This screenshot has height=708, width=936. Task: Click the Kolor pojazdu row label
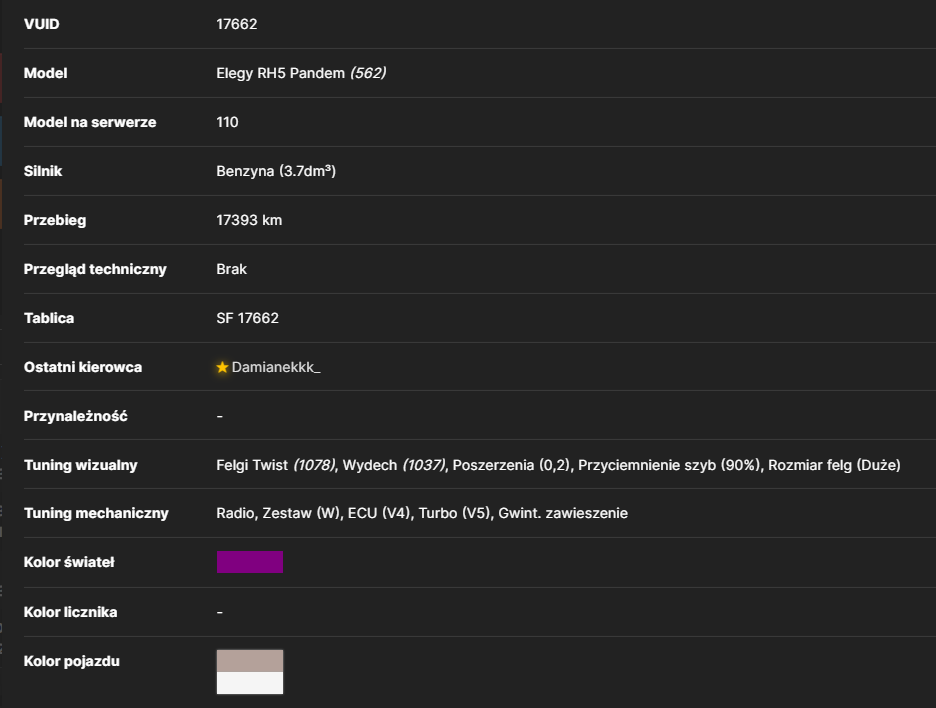[x=72, y=661]
